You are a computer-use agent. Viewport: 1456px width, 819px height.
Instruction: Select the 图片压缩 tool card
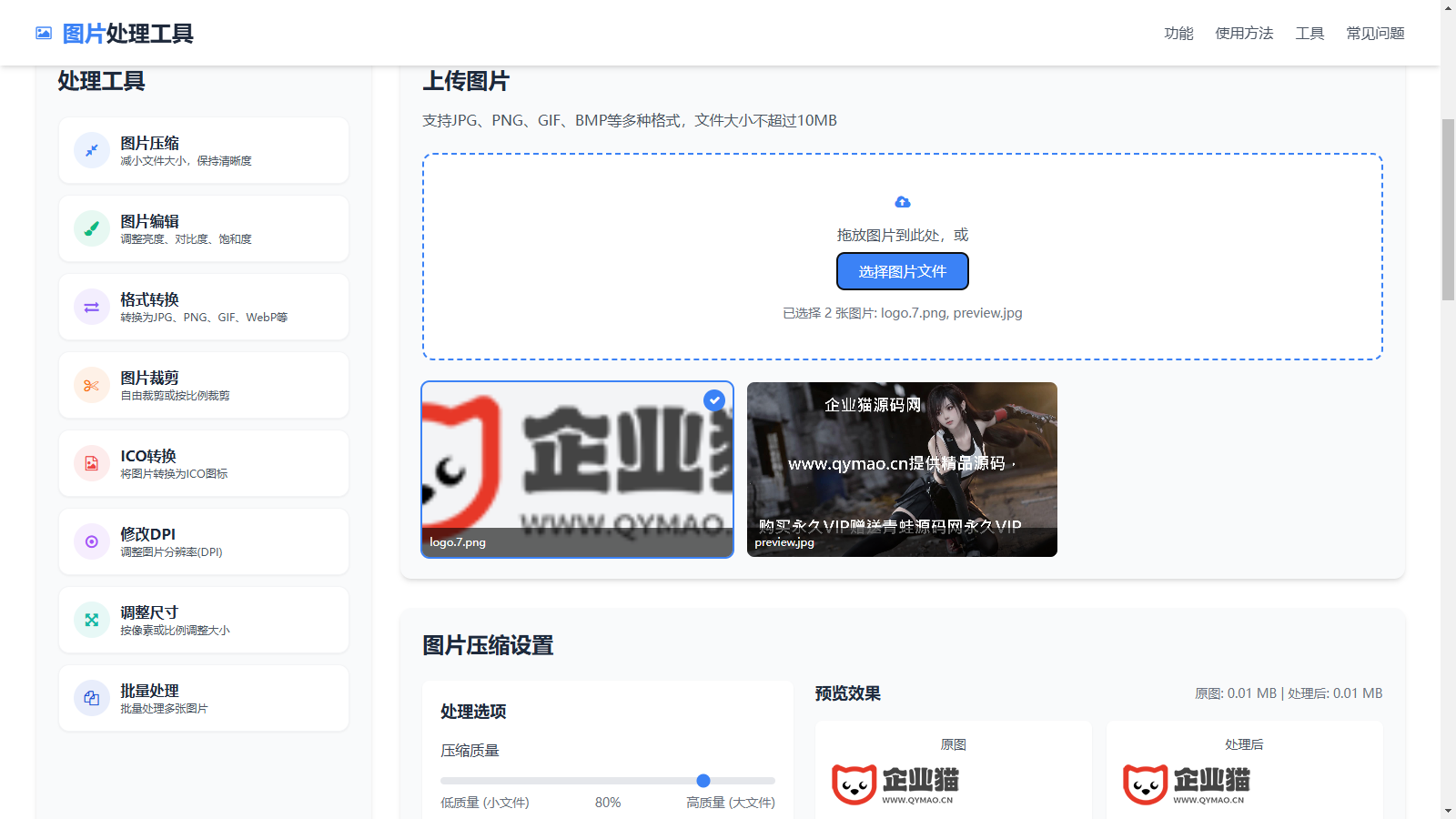point(204,150)
